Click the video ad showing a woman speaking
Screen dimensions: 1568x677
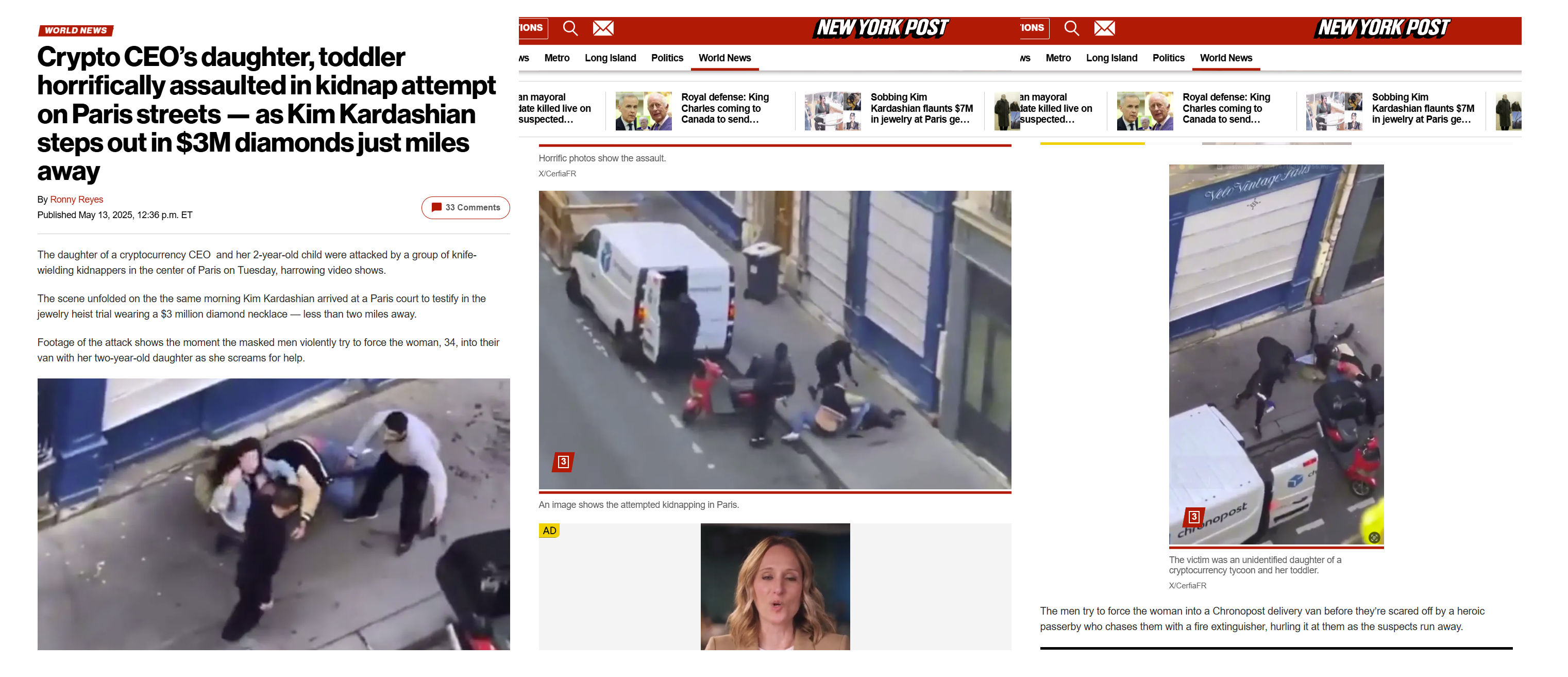[x=775, y=587]
